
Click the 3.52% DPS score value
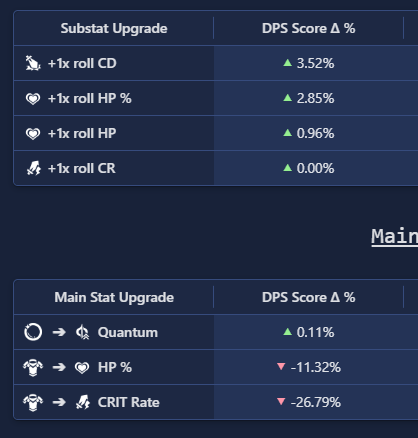coord(315,63)
